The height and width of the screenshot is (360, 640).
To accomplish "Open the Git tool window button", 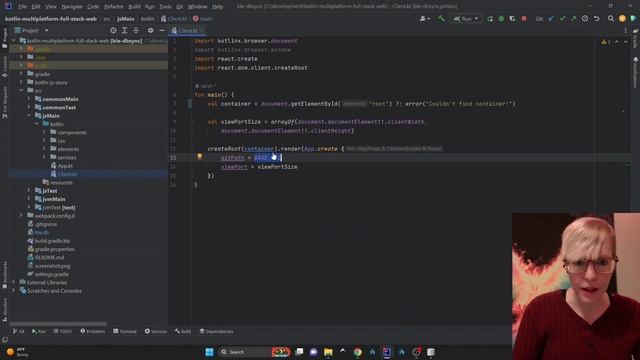I will (18, 331).
